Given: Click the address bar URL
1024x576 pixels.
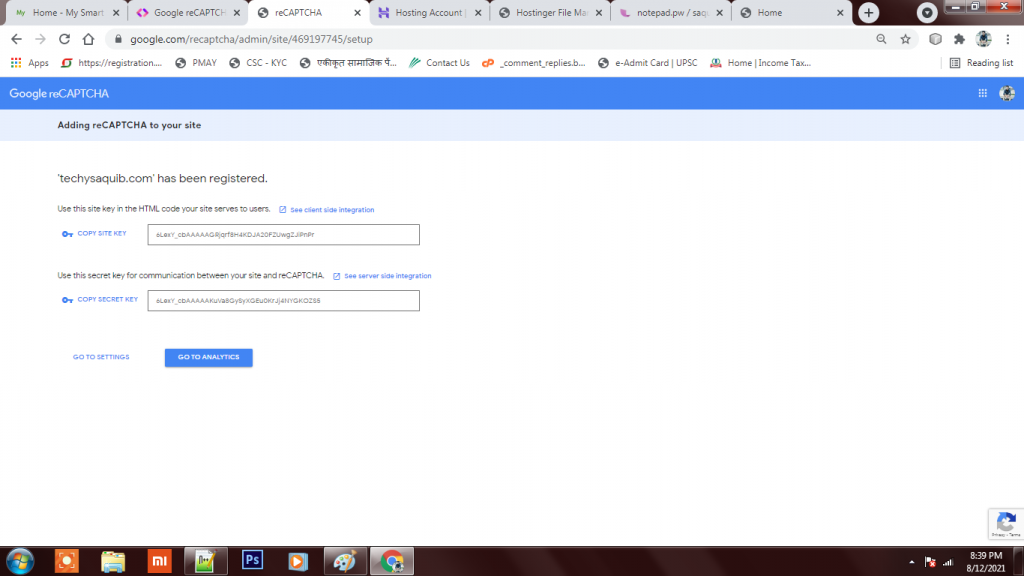Looking at the screenshot, I should 251,39.
